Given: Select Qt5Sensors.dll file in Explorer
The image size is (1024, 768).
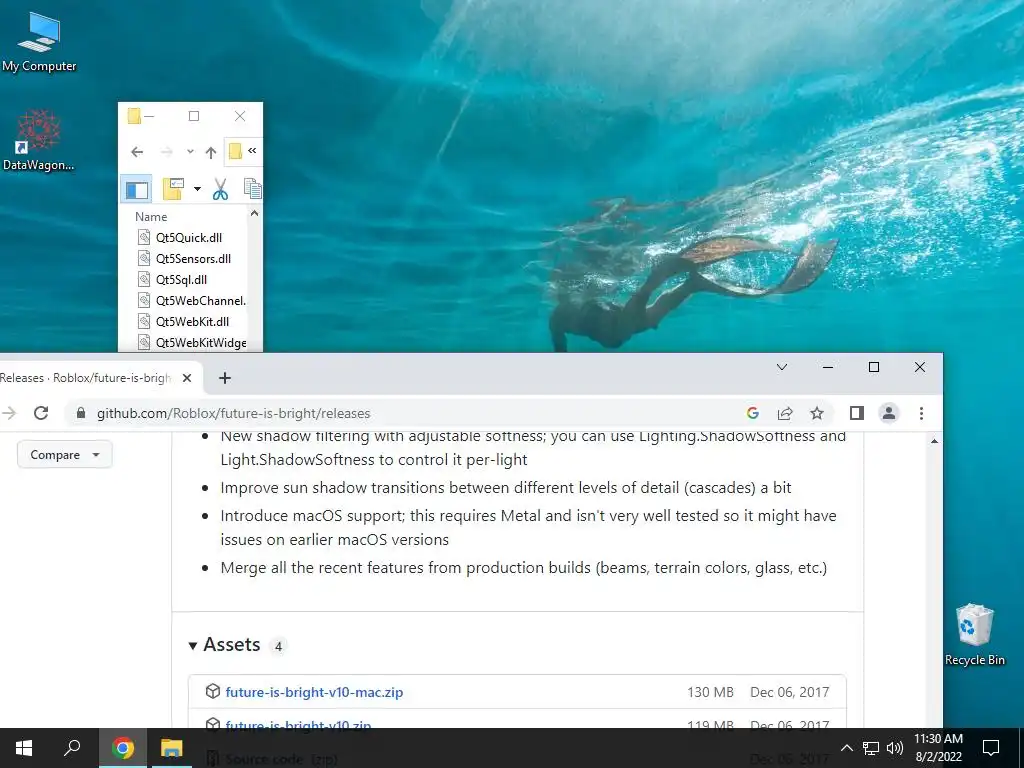Looking at the screenshot, I should click(193, 259).
